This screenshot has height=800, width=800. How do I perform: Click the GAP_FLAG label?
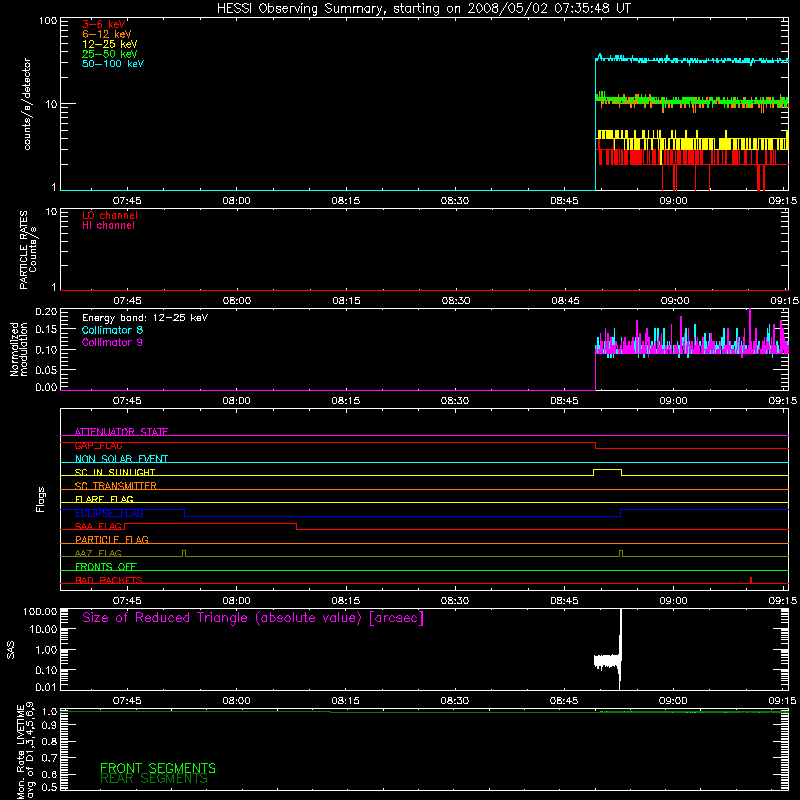[98, 445]
